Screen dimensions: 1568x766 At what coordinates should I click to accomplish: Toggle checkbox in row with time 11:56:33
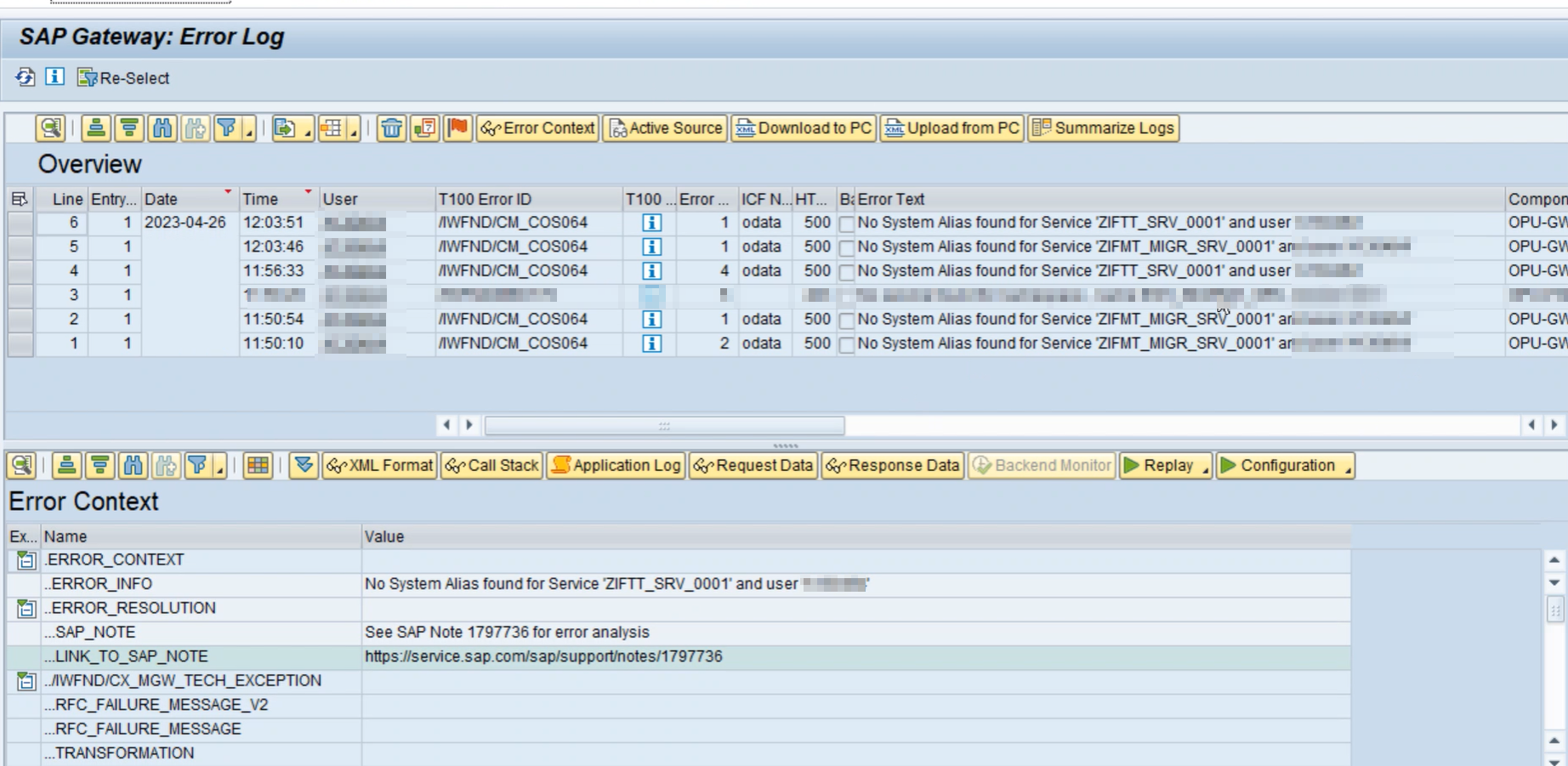click(x=846, y=272)
